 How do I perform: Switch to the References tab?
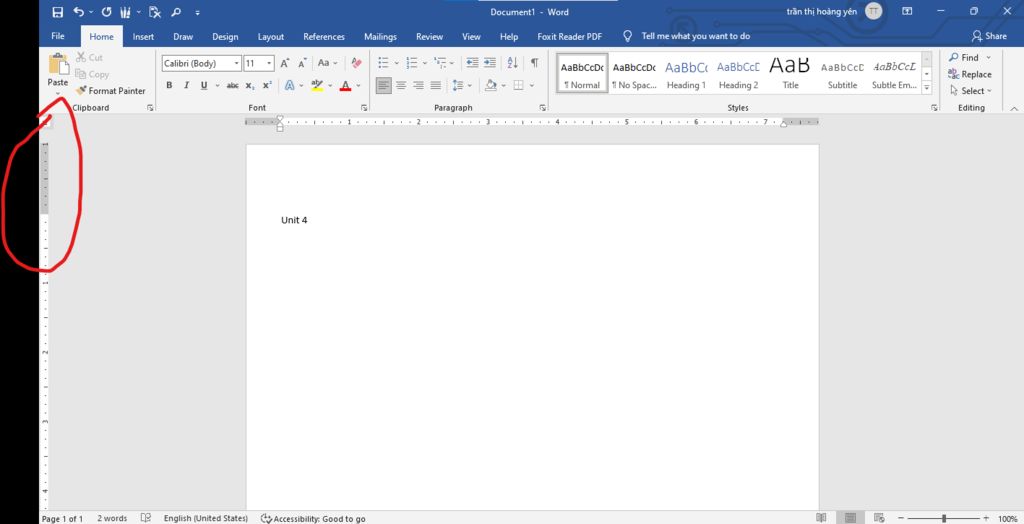click(x=324, y=37)
